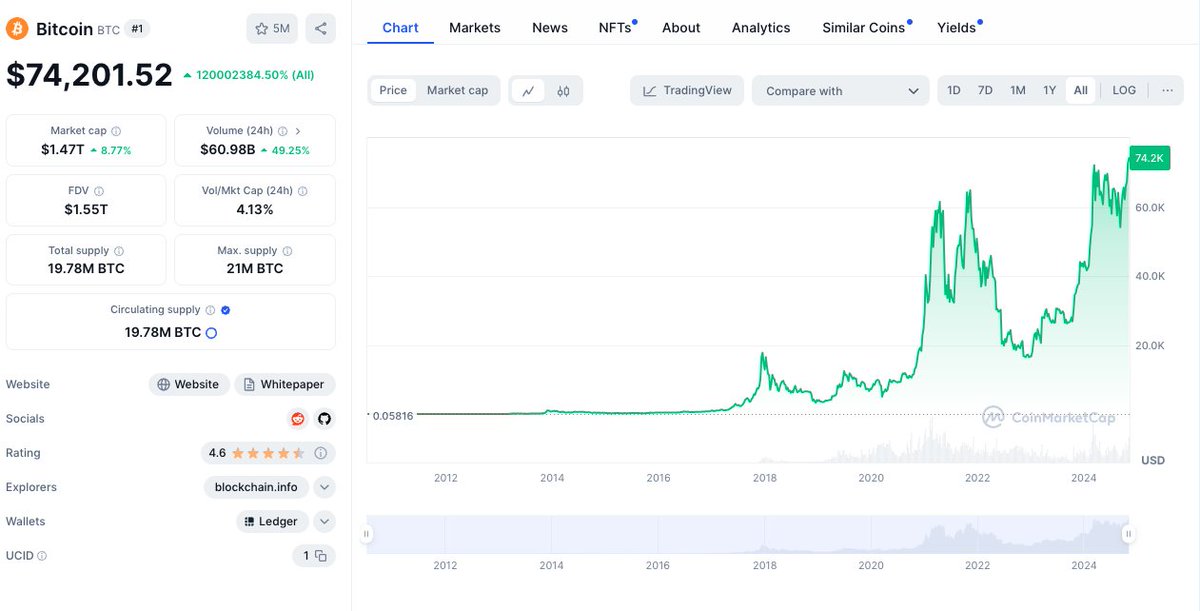Set chart range to 7D

(x=985, y=90)
